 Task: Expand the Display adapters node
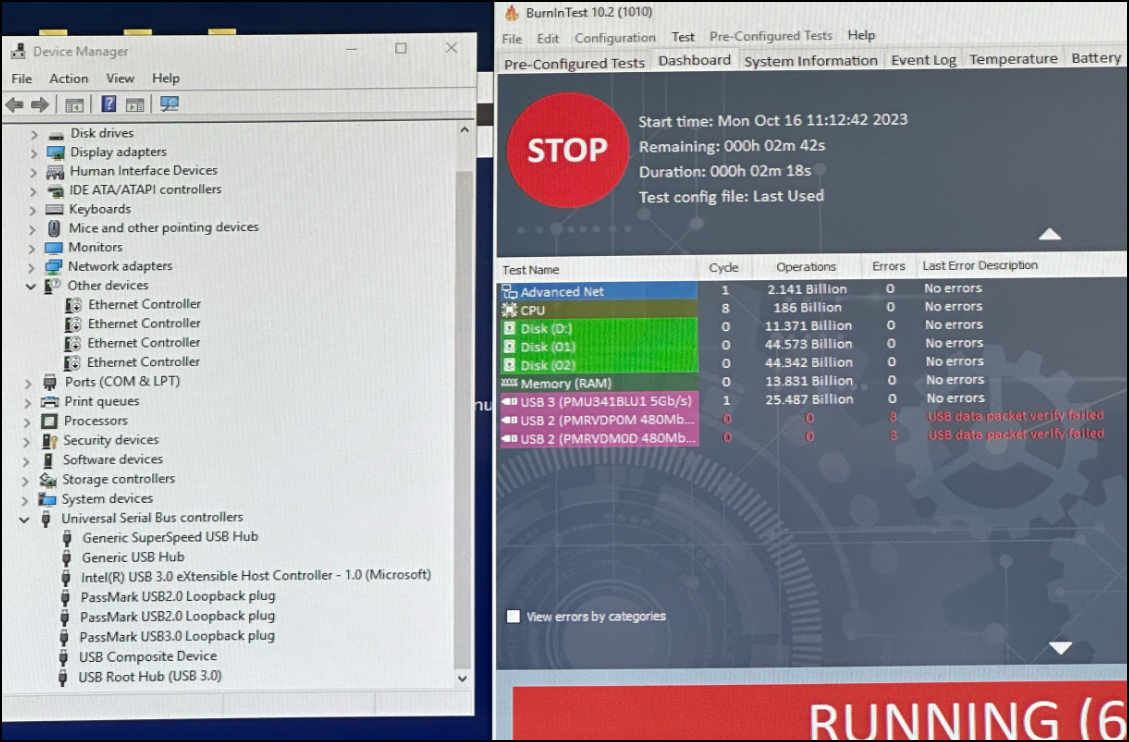tap(33, 153)
